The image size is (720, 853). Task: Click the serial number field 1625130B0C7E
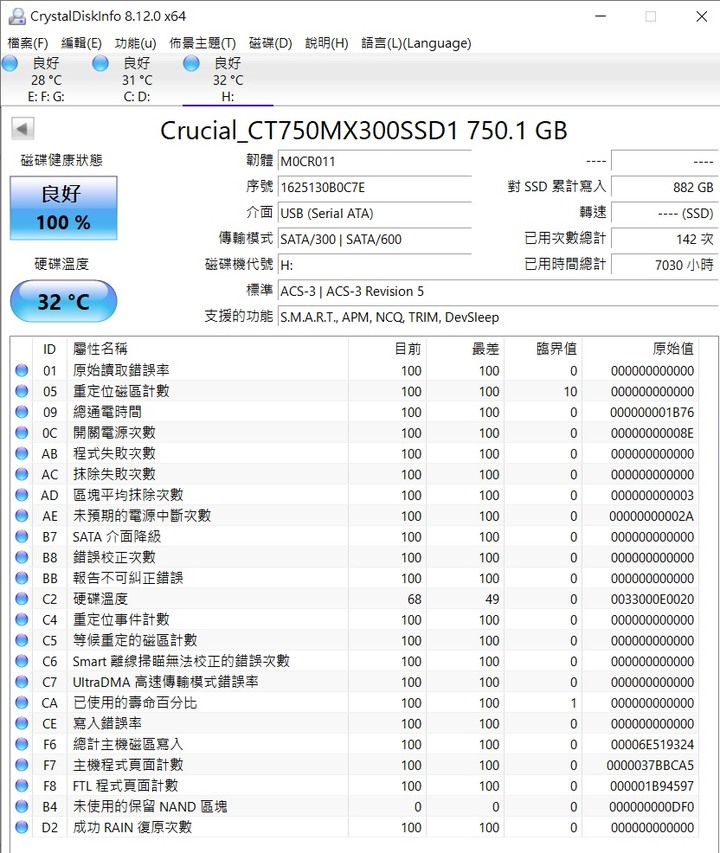(x=375, y=188)
